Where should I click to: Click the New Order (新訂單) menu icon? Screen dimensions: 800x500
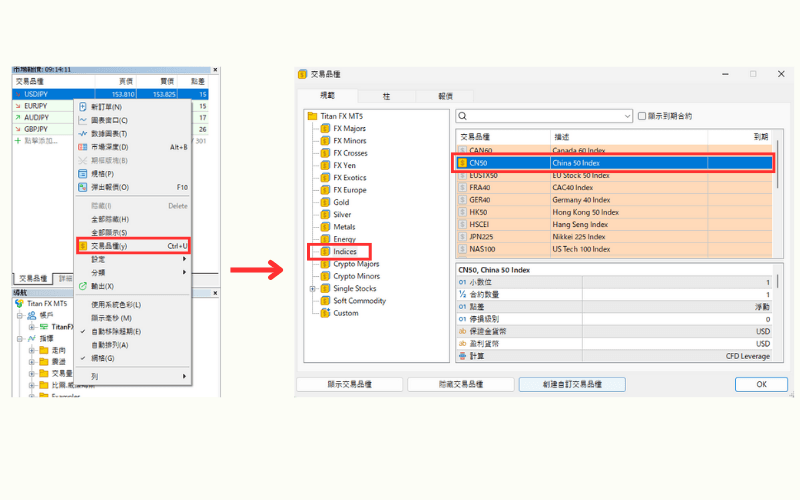point(83,107)
